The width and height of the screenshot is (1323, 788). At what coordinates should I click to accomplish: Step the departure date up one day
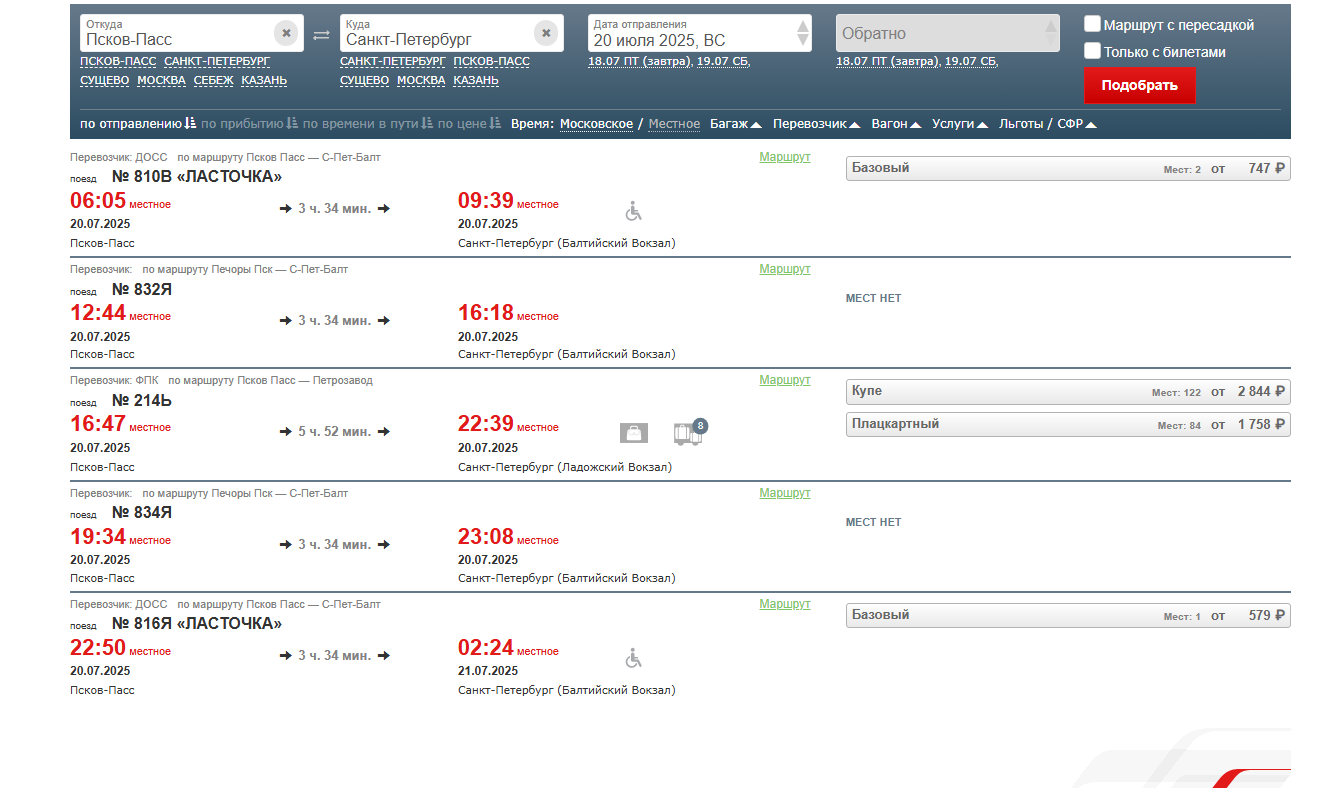click(x=803, y=26)
